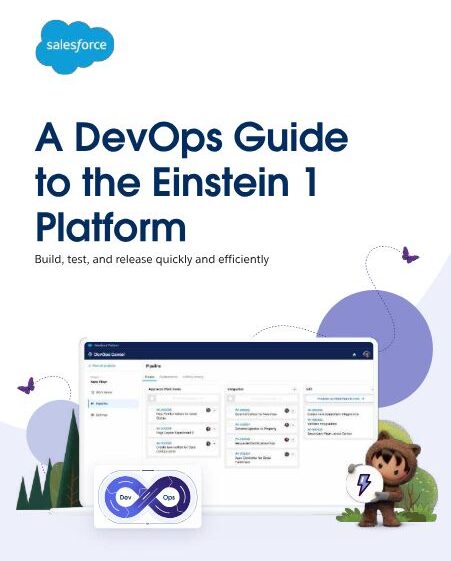The image size is (451, 561).
Task: Select the Pipeline item in the sidebar
Action: [112, 404]
